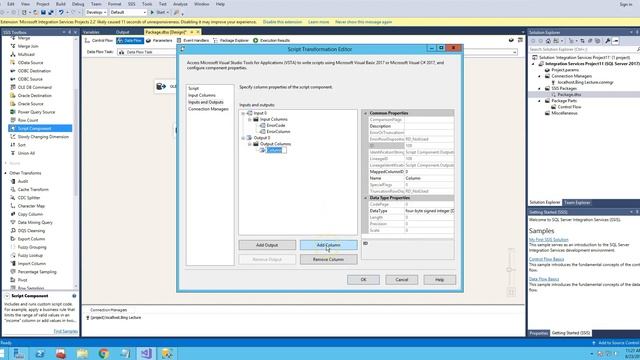Select the Audit toolbox item

coord(23,181)
